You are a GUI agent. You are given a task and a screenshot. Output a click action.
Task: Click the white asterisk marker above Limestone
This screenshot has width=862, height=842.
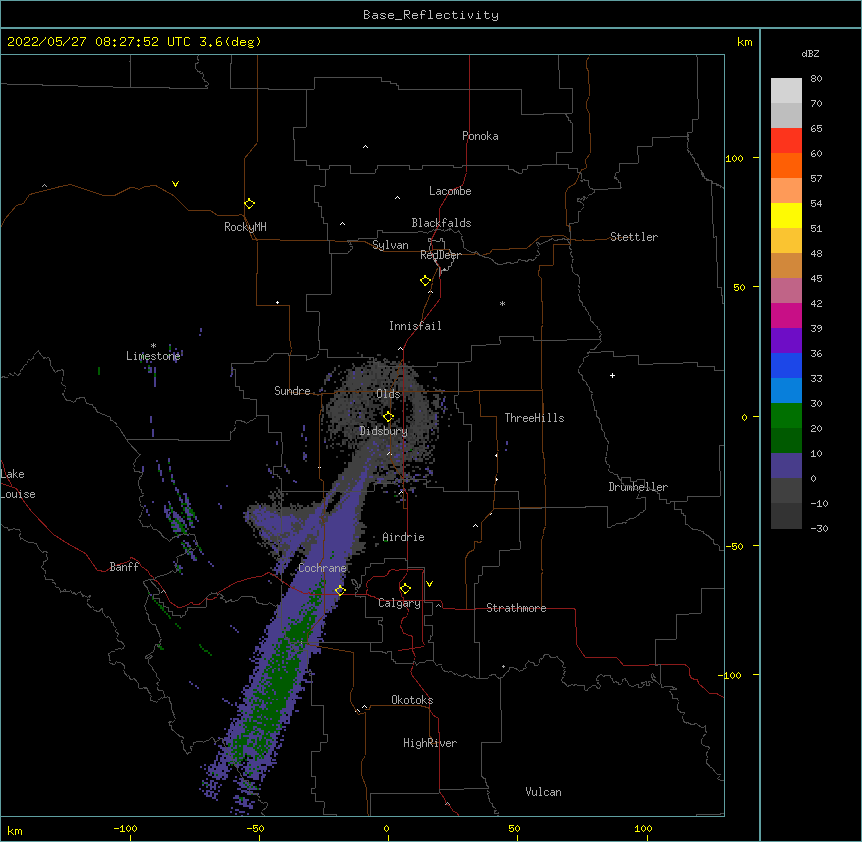tap(153, 346)
